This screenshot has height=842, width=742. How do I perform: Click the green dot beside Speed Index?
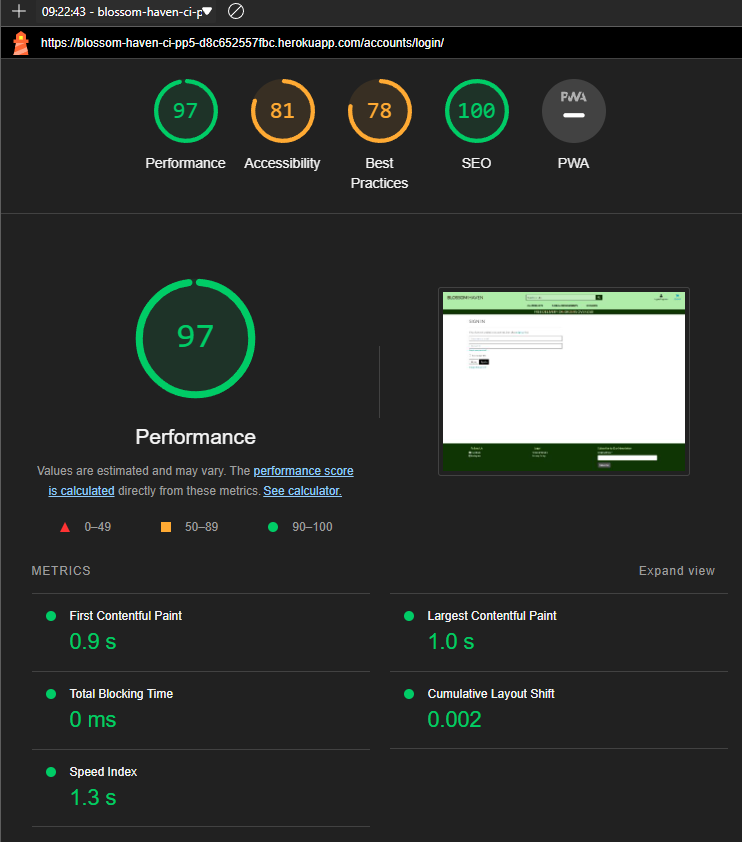coord(51,772)
